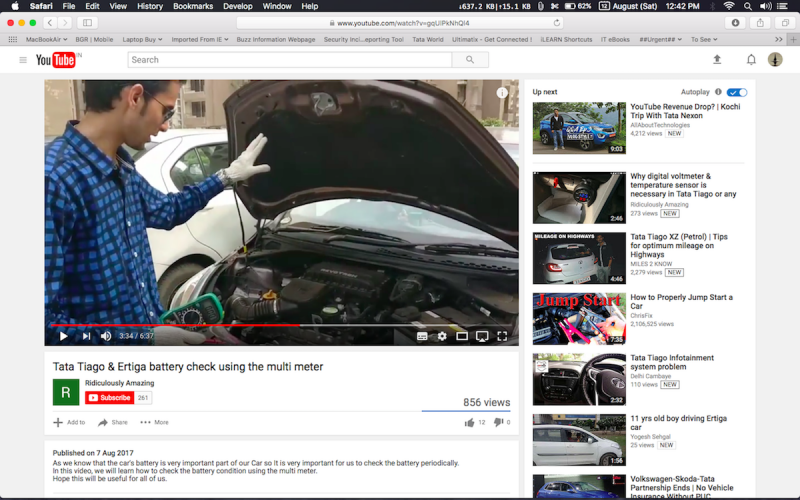800x500 pixels.
Task: Expand the MacBookAir bookmarks folder
Action: click(46, 39)
